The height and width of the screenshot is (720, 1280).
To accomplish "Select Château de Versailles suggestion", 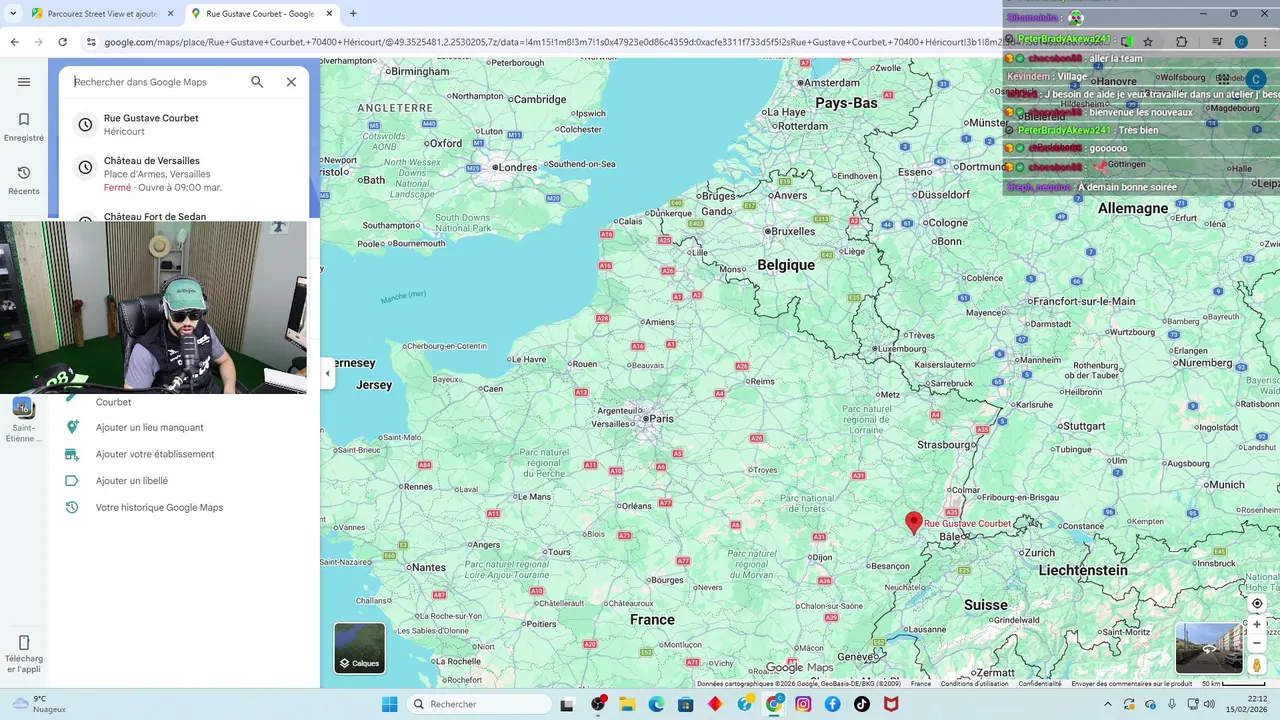I will click(183, 174).
